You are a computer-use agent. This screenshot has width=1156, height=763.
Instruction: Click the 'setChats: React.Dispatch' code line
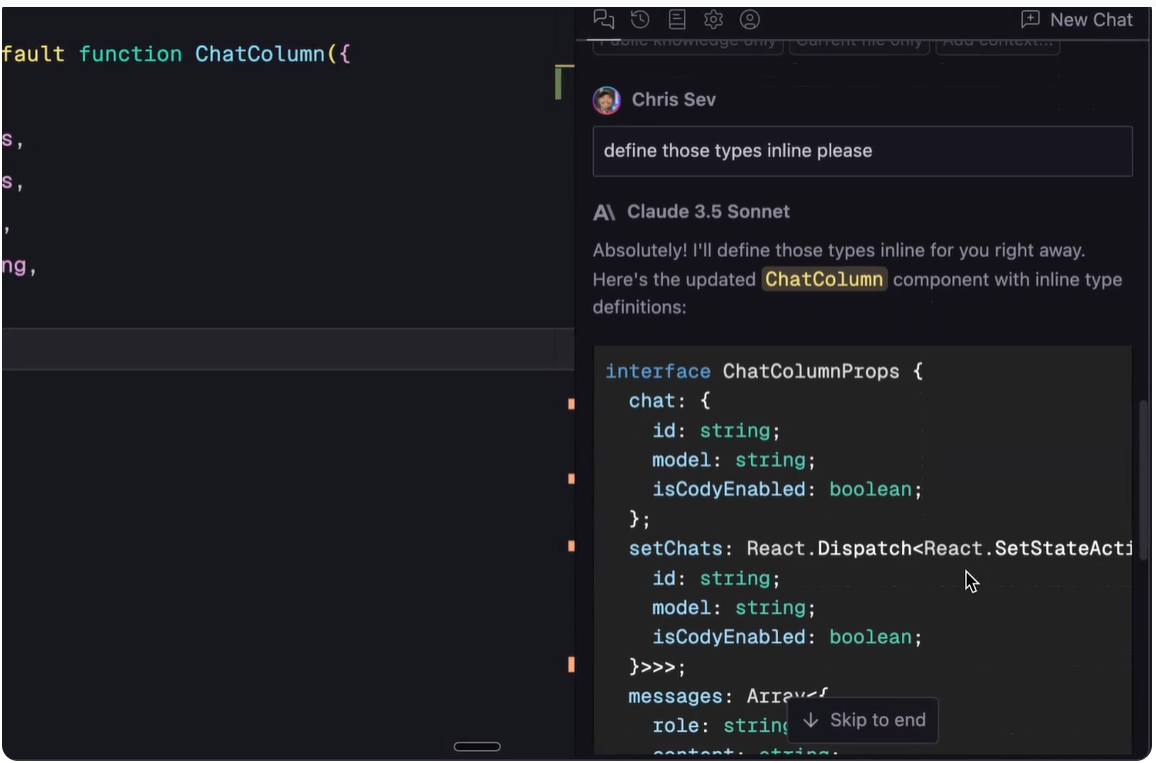coord(880,548)
